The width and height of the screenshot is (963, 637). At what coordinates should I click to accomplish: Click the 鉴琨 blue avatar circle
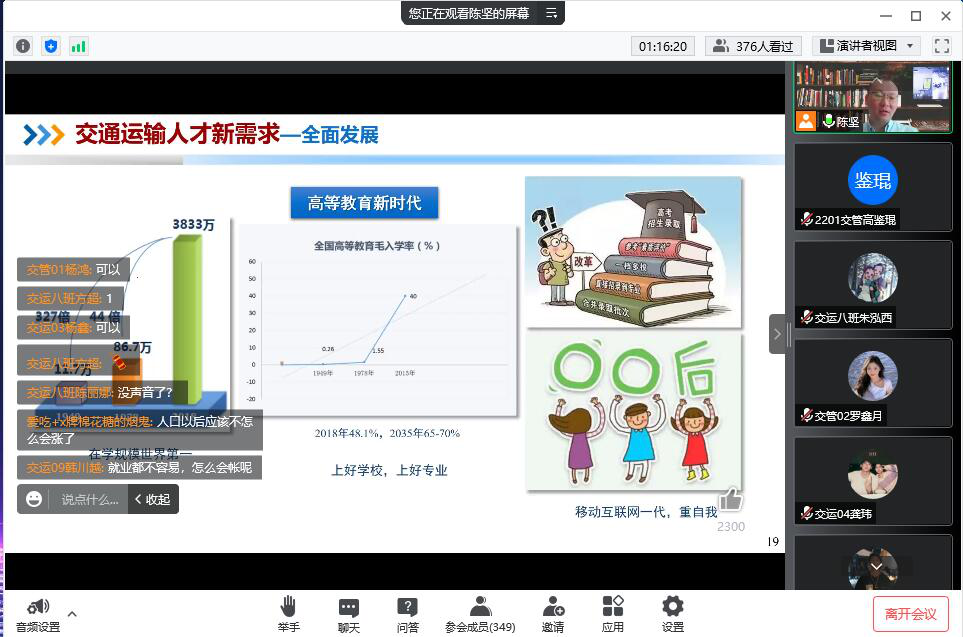click(873, 180)
